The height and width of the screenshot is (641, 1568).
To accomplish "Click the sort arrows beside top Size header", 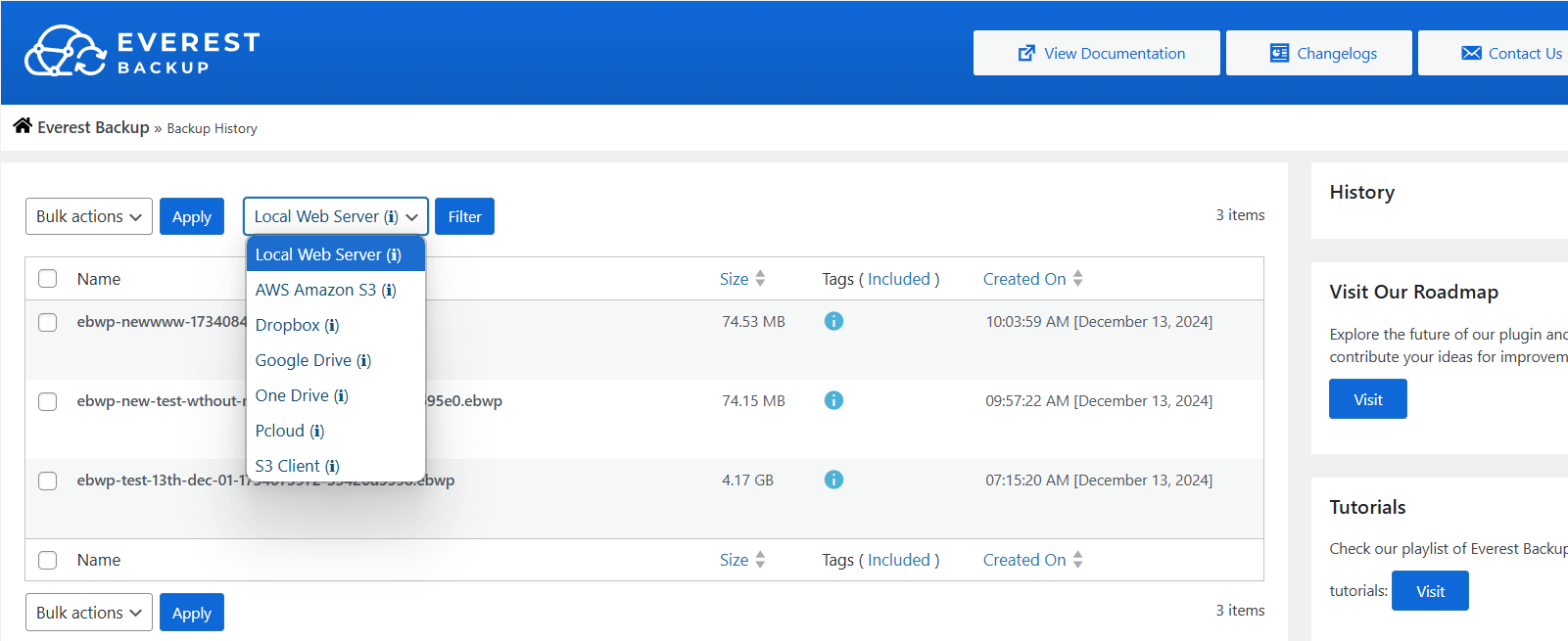I will (x=760, y=279).
